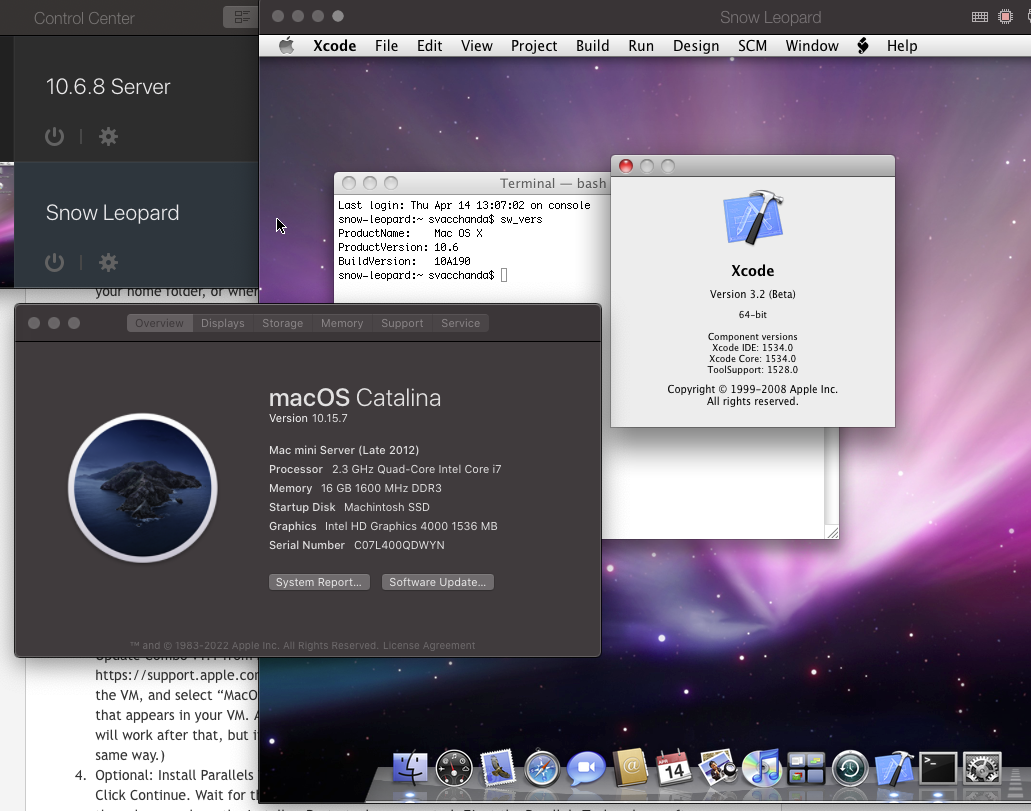Screen dimensions: 1031x811
Task: Launch Dashboard from the dock
Action: 454,768
